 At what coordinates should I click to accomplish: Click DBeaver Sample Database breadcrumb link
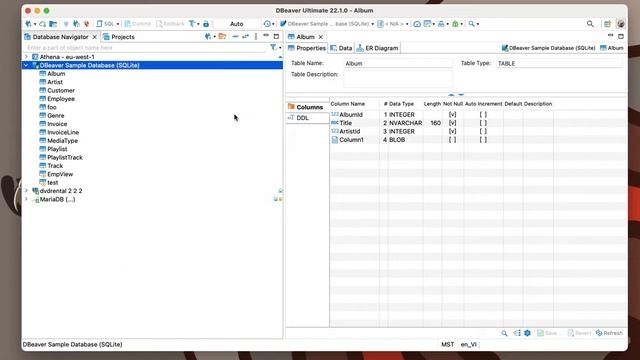click(548, 48)
